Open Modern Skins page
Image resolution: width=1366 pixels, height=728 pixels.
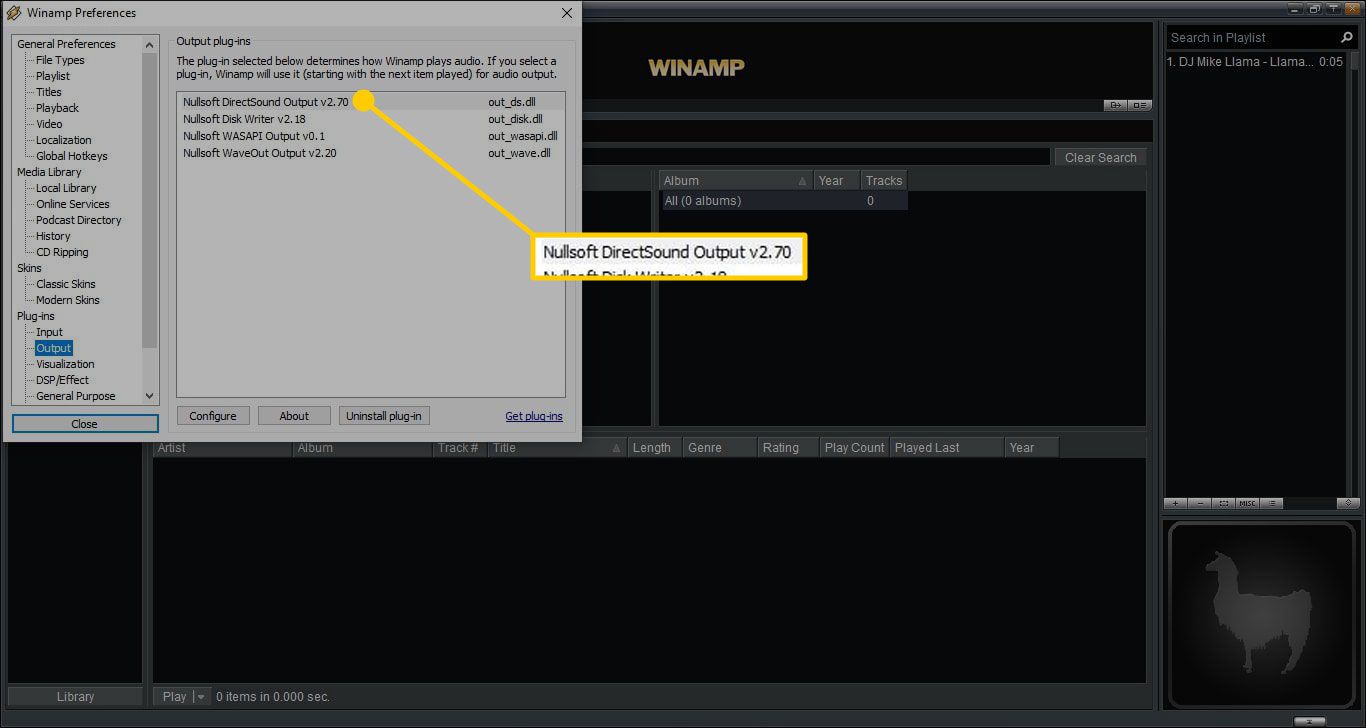pos(68,300)
